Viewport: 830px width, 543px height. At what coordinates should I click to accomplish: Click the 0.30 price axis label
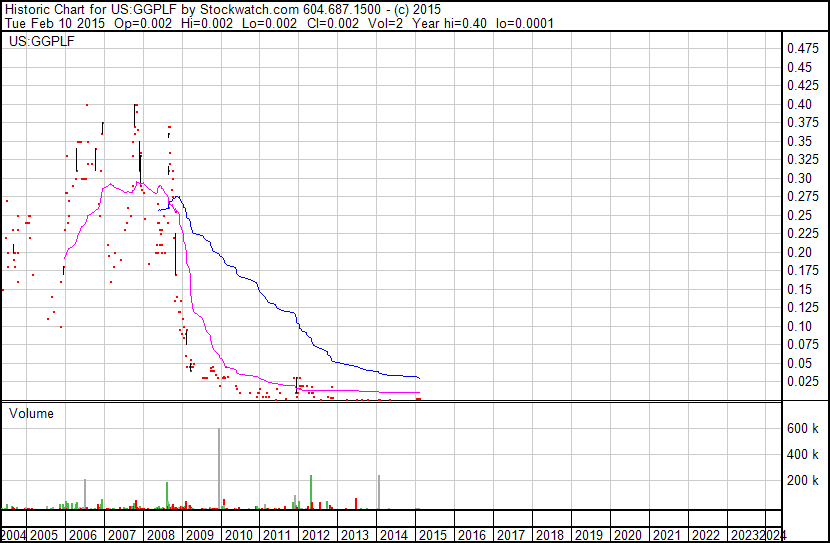click(799, 178)
